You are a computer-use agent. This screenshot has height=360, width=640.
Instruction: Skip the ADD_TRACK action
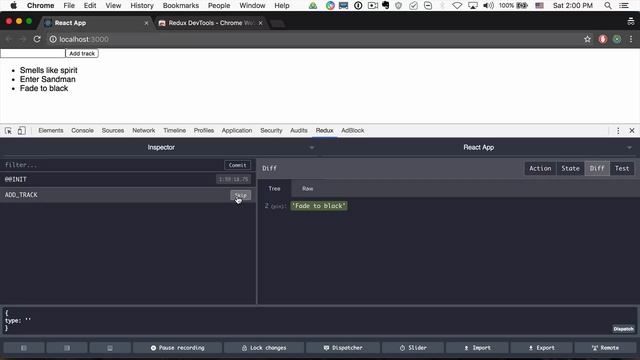coord(240,195)
